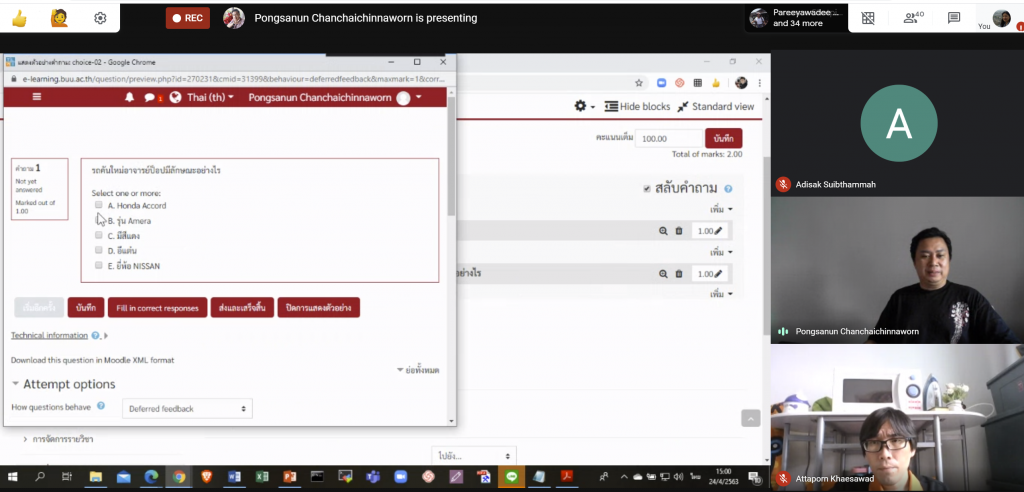Tick the A. Honda Accord checkbox
Viewport: 1024px width, 492px height.
click(x=99, y=205)
